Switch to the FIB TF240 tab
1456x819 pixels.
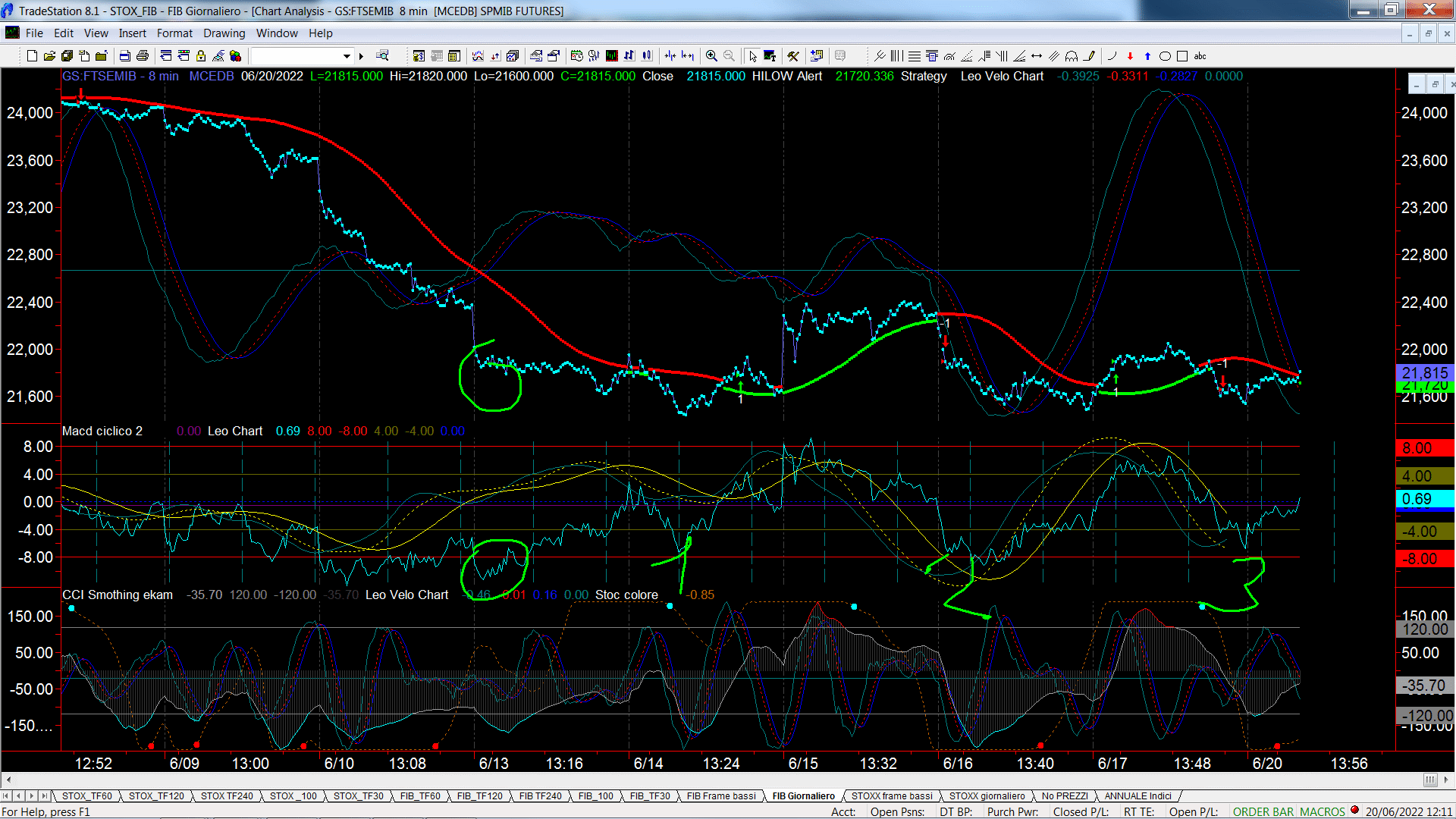[540, 795]
